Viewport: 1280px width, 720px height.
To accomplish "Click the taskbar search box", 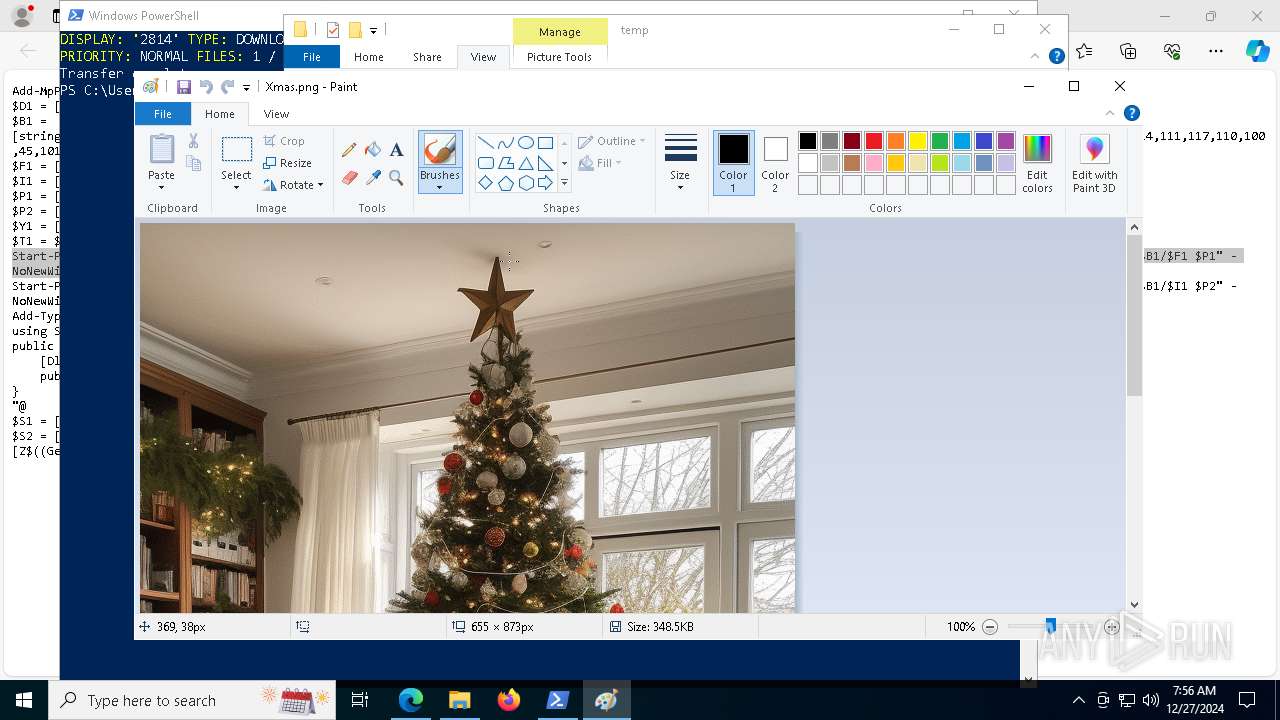I will pos(194,700).
